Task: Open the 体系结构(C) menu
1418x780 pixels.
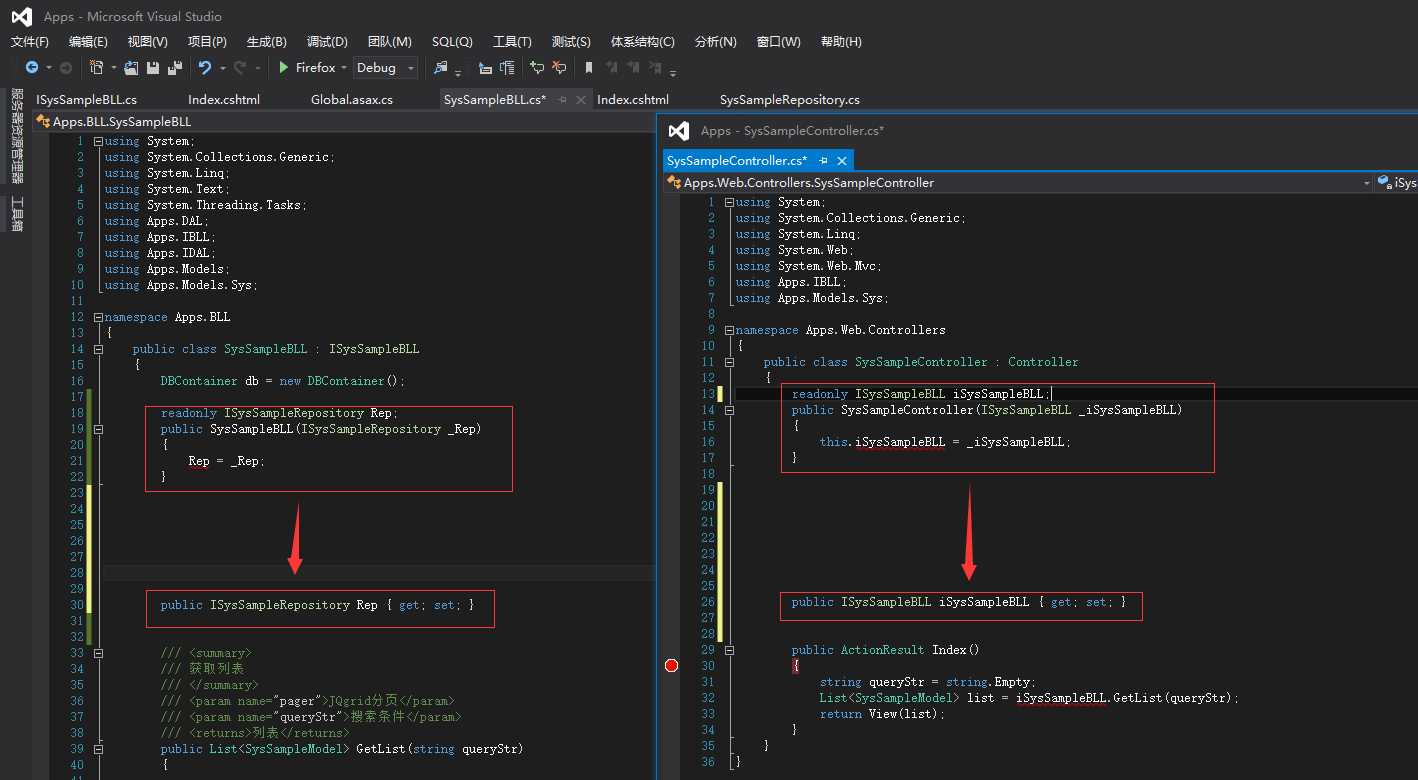Action: (x=642, y=42)
